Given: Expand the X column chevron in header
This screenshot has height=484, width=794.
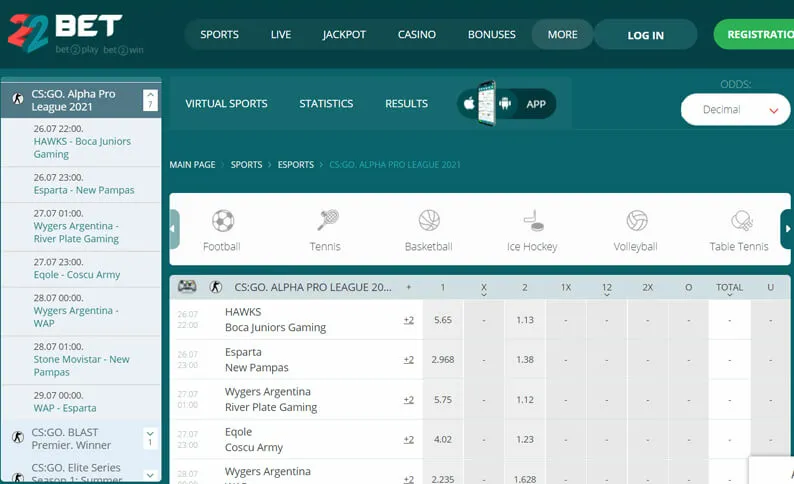Looking at the screenshot, I should point(484,295).
